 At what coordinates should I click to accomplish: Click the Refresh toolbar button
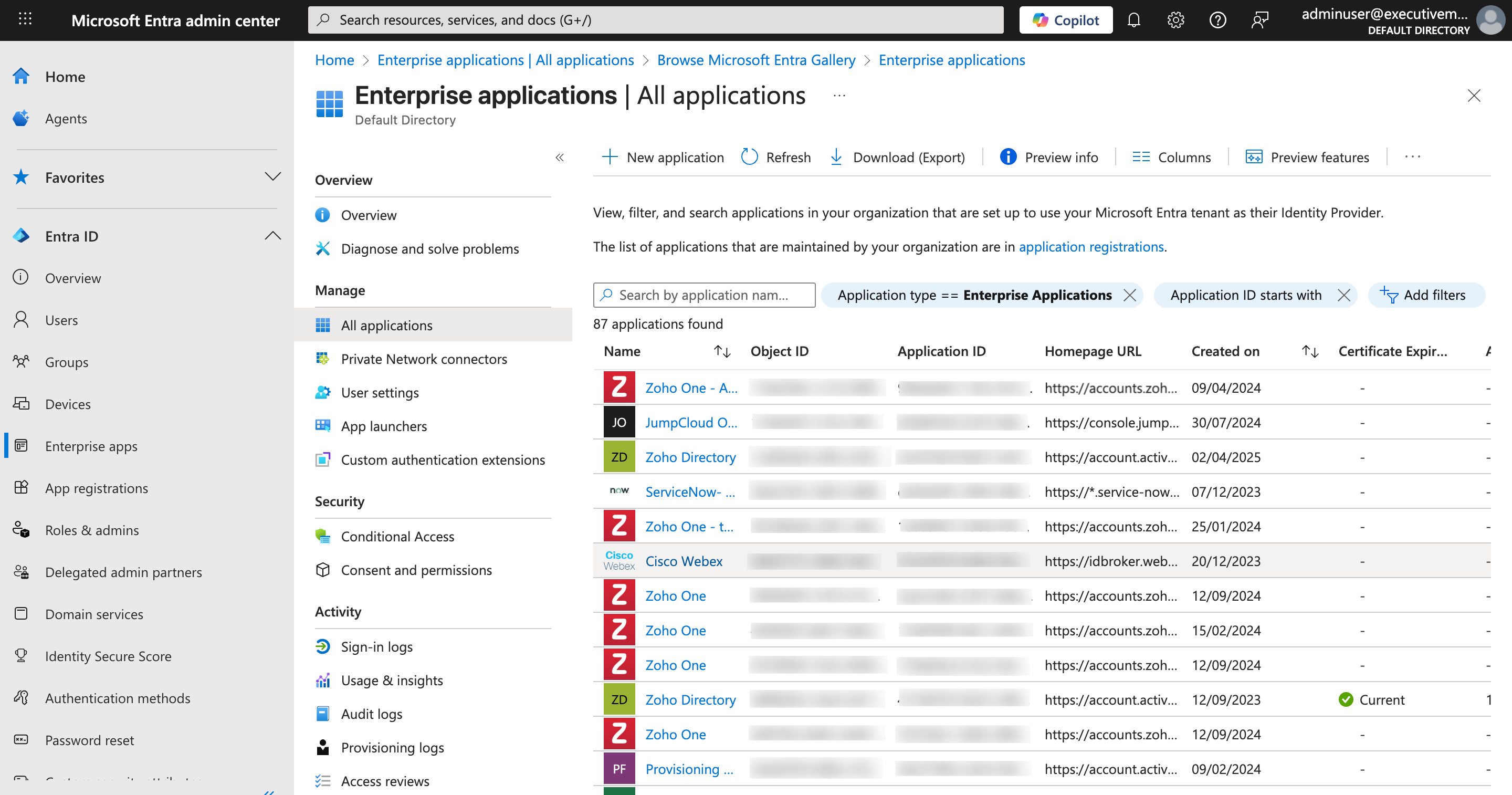pyautogui.click(x=776, y=158)
